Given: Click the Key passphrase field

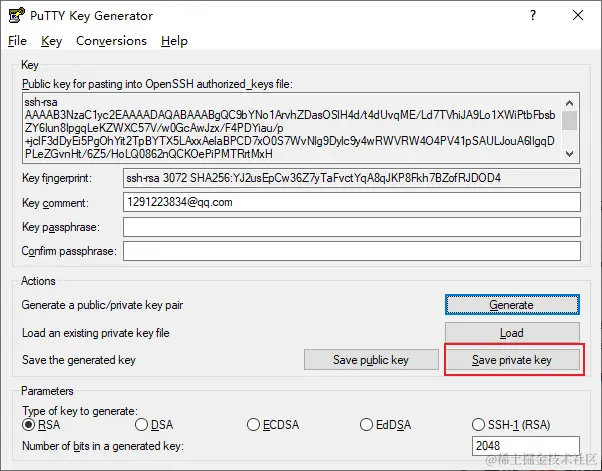Looking at the screenshot, I should coord(351,227).
